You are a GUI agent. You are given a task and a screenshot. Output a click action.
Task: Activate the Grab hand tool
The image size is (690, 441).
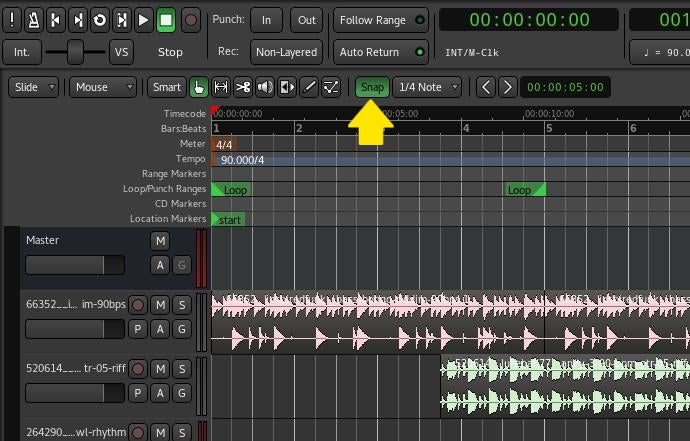199,87
